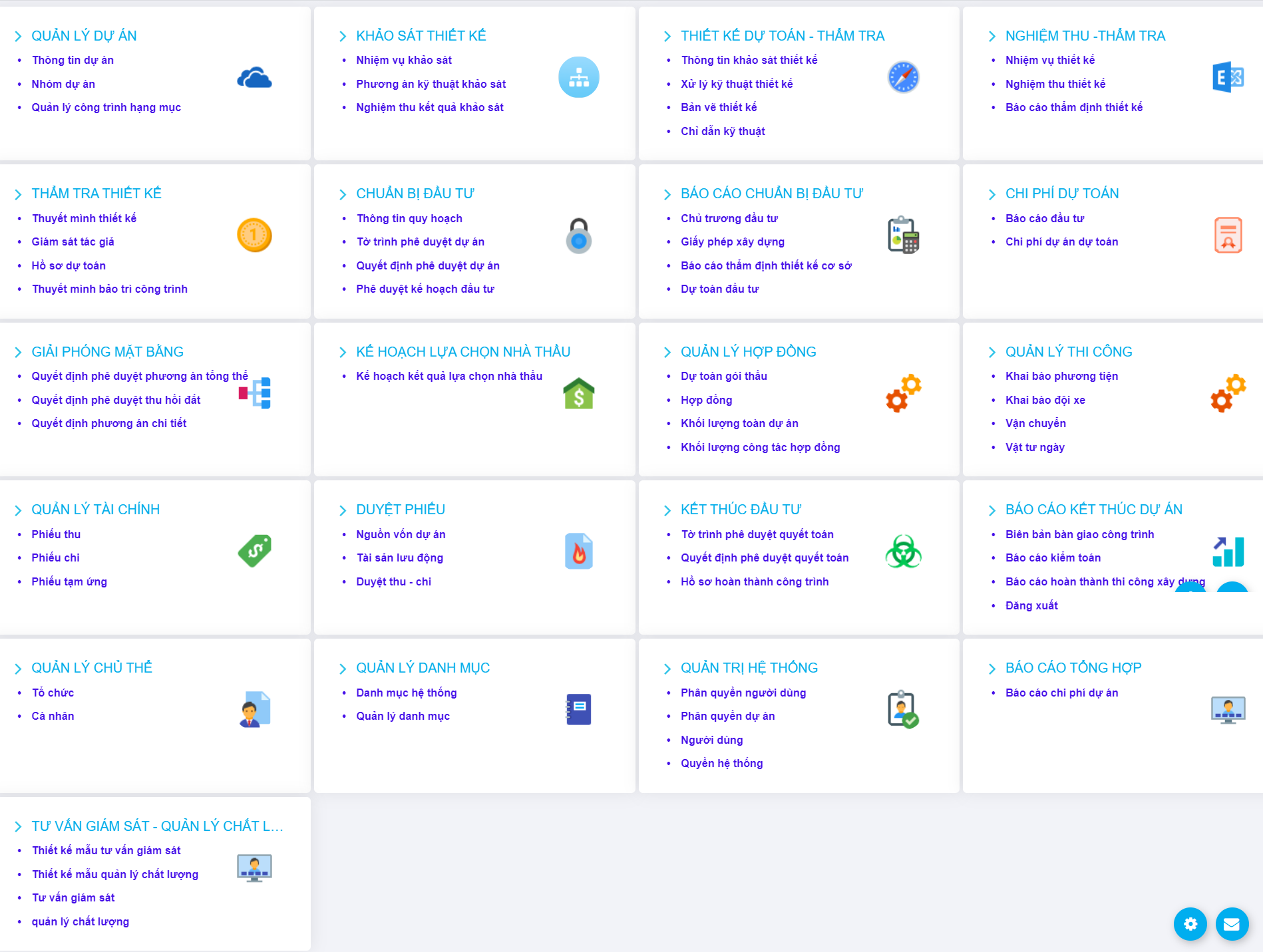Click the biohazard icon in Kết thúc đầu tư

pos(903,551)
